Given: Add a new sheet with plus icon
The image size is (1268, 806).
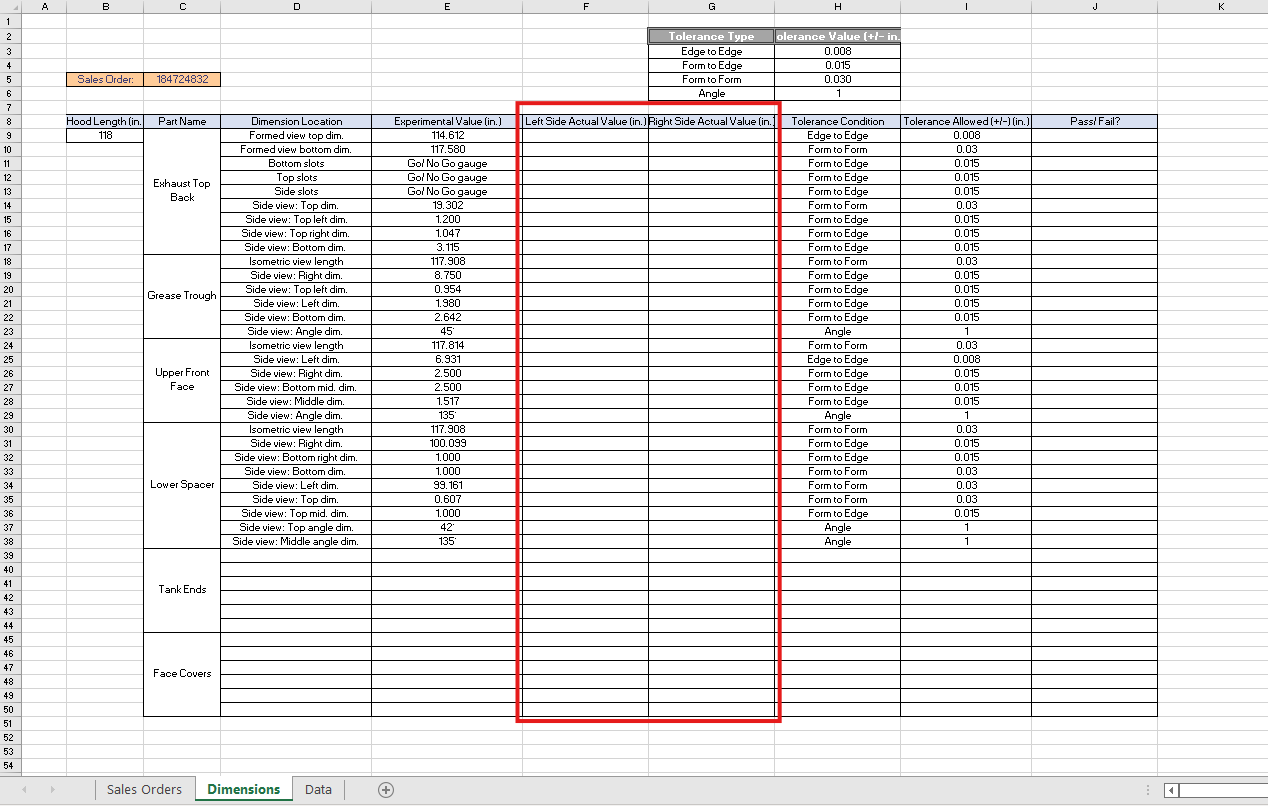Looking at the screenshot, I should tap(386, 790).
